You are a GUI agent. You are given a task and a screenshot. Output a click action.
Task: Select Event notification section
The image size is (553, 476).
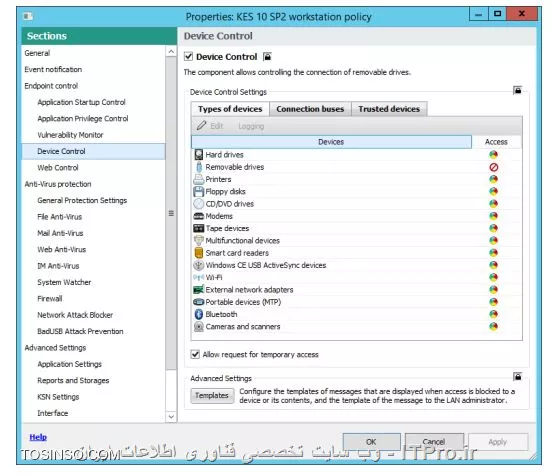pos(53,69)
